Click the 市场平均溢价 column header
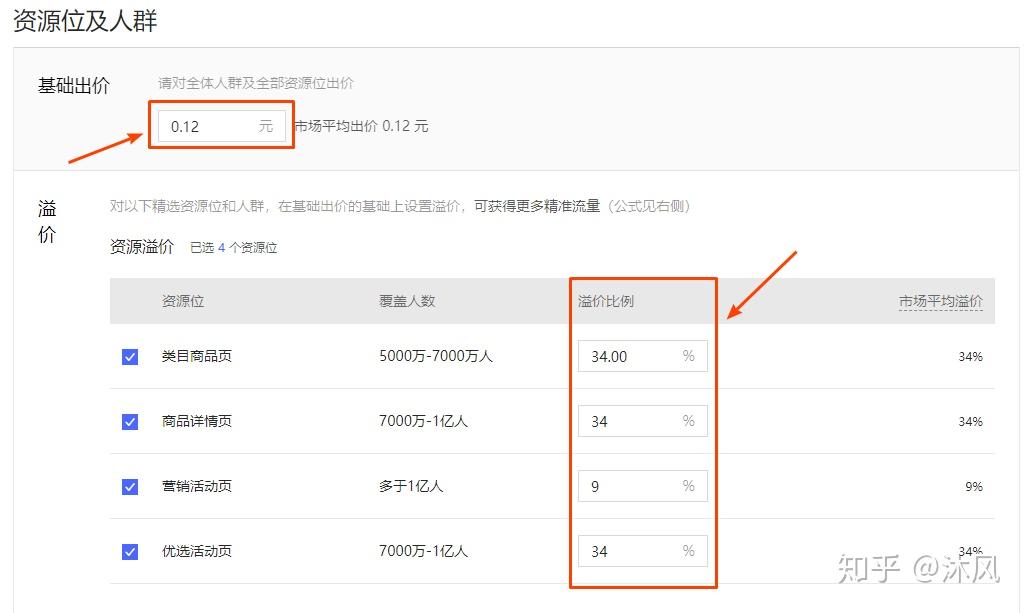The image size is (1026, 613). (x=940, y=301)
